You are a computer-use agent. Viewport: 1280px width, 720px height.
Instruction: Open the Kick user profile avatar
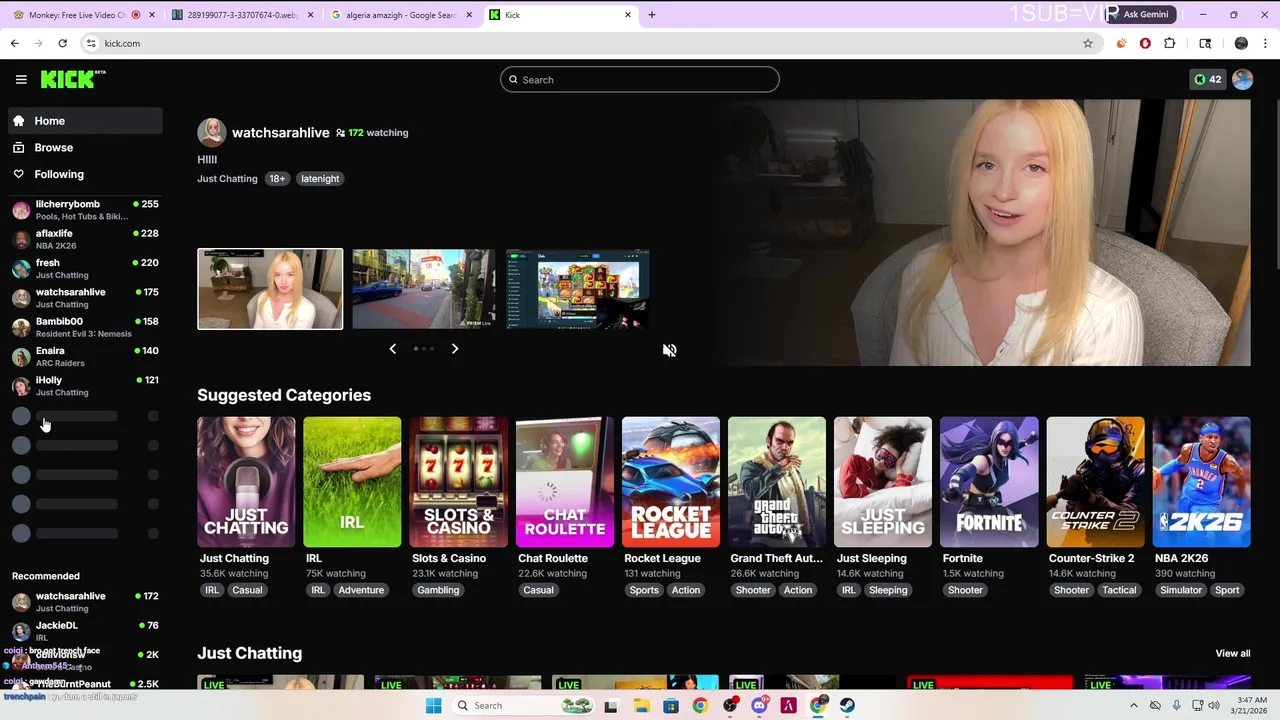pyautogui.click(x=1242, y=80)
